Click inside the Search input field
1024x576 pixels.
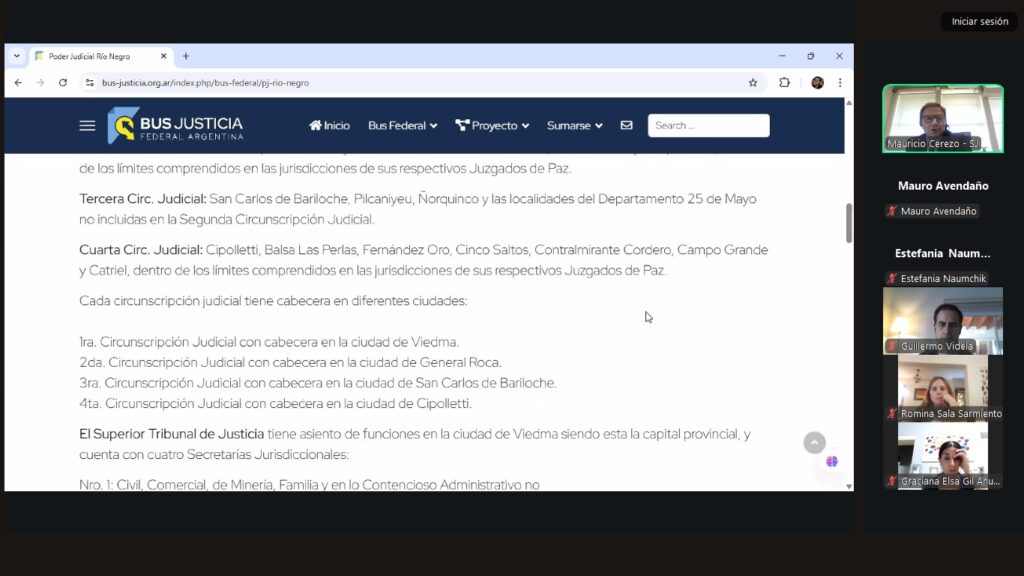(708, 126)
